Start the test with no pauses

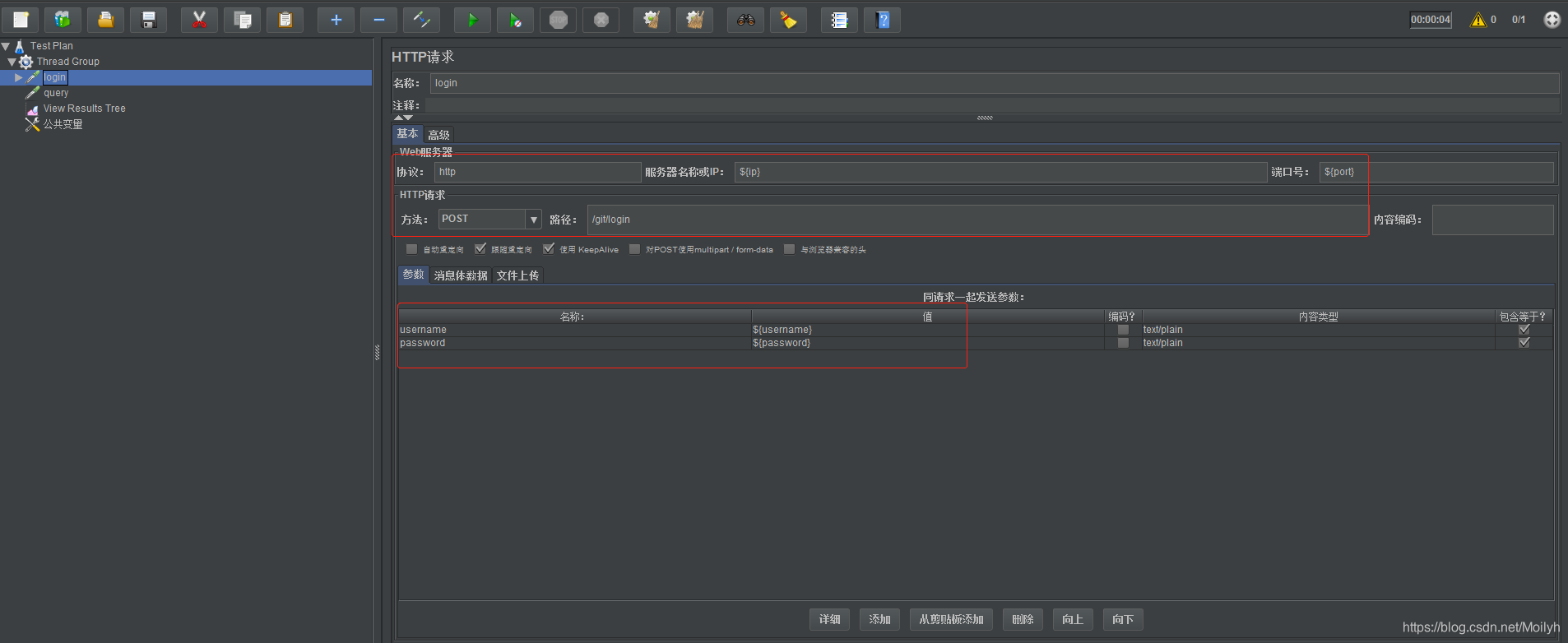tap(515, 20)
